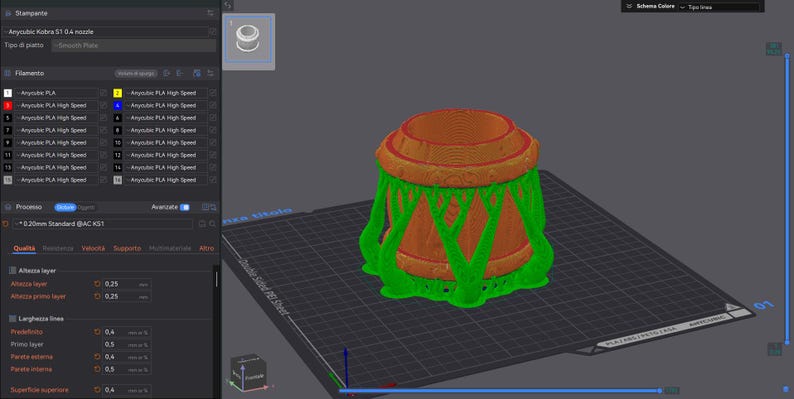Reset the Parete interna value

(97, 369)
